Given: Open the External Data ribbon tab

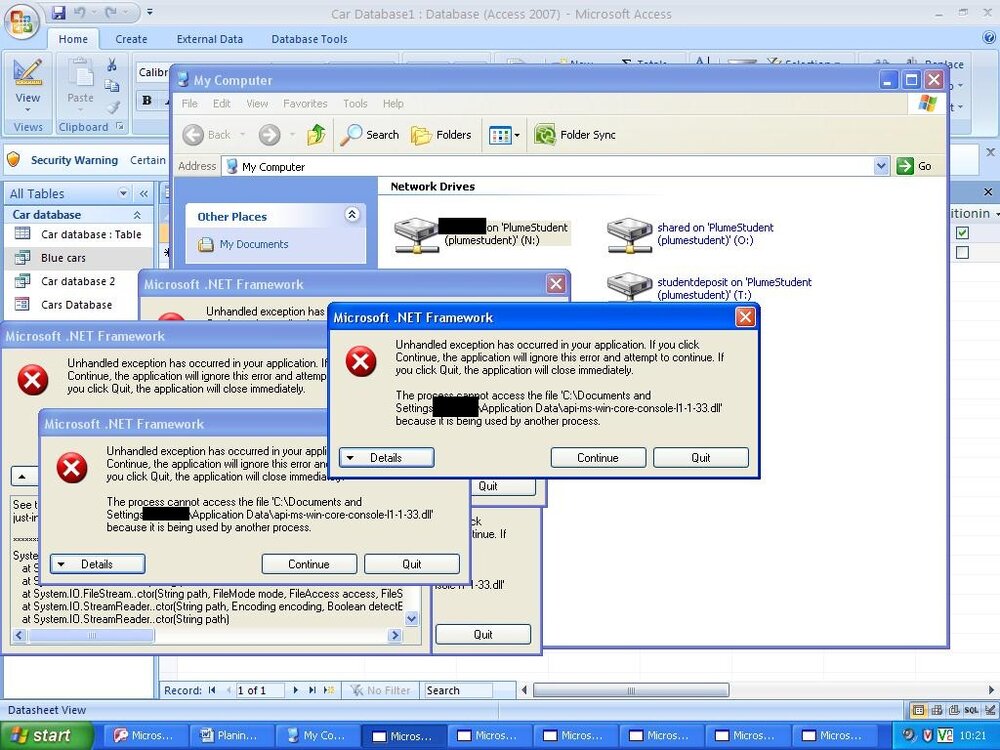Looking at the screenshot, I should 210,39.
